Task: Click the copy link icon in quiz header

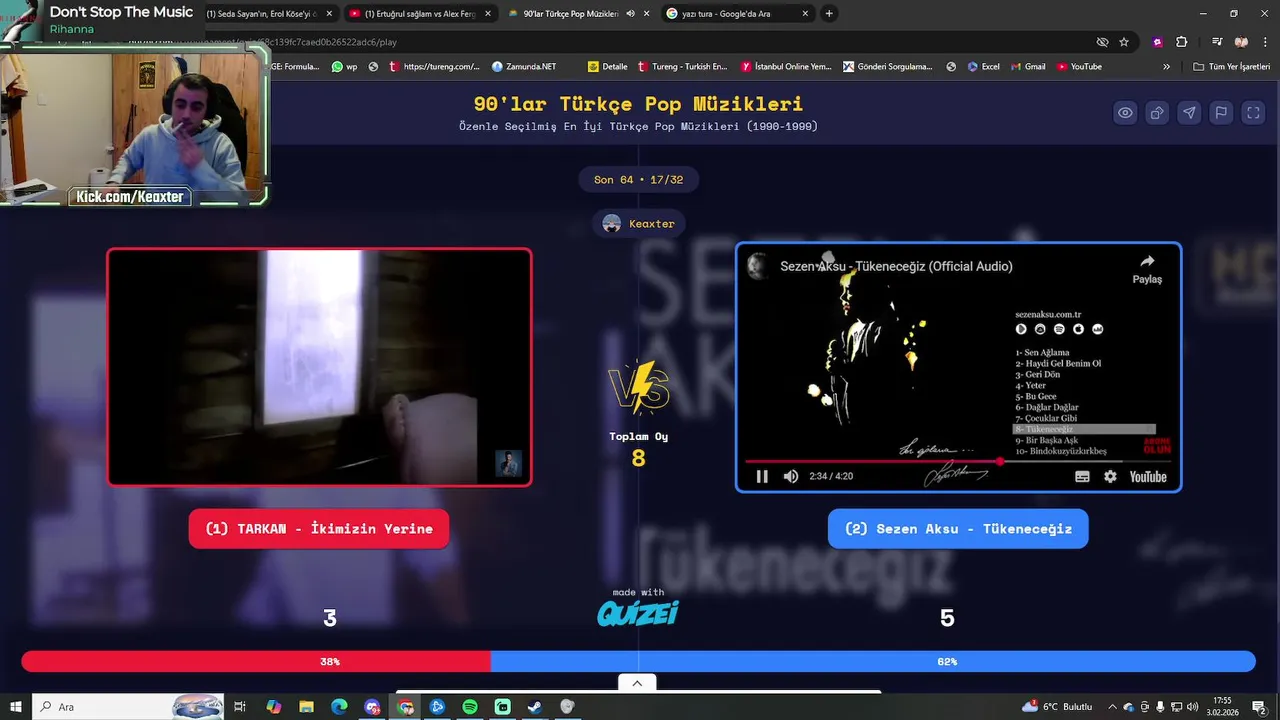Action: pyautogui.click(x=1157, y=113)
